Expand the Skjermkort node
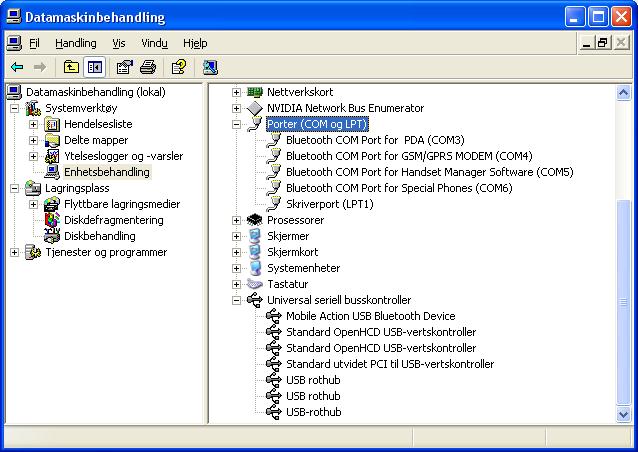Screen dimensions: 638x452 click(236, 252)
